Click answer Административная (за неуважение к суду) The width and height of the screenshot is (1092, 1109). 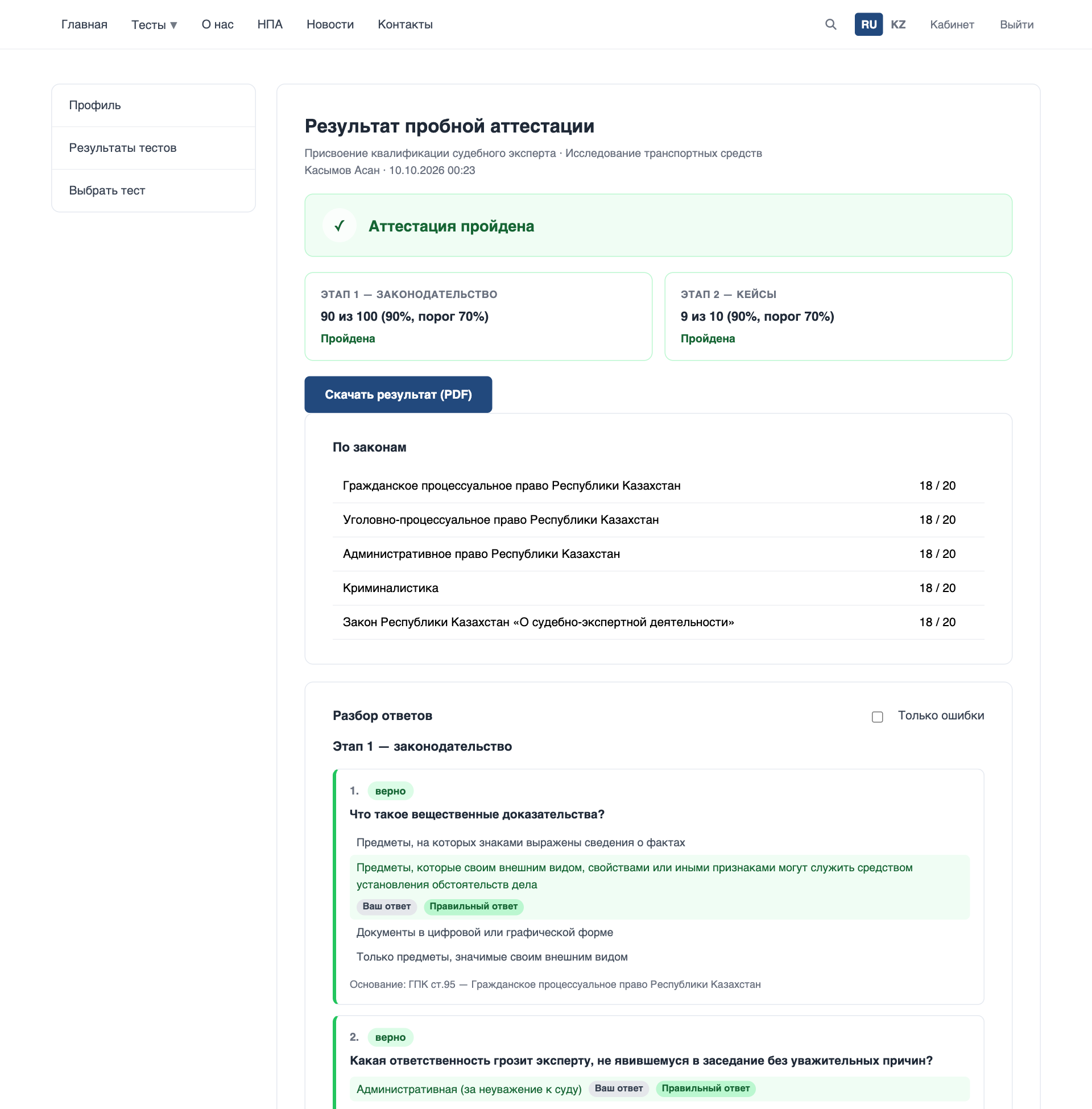click(x=469, y=1090)
